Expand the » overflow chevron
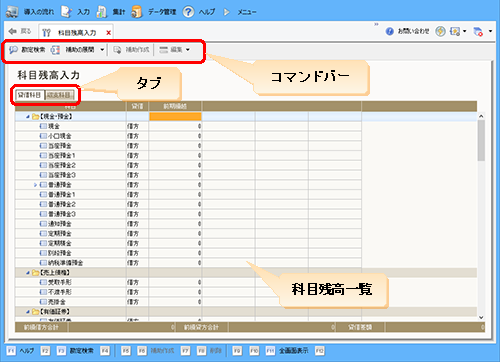The width and height of the screenshot is (500, 362). pos(376,24)
